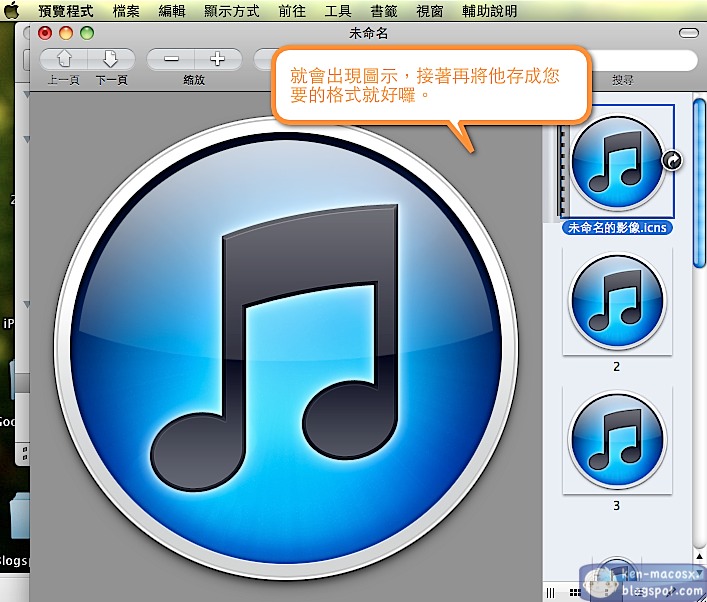Zoom the window with the green button
Viewport: 707px width, 602px height.
pyautogui.click(x=87, y=33)
